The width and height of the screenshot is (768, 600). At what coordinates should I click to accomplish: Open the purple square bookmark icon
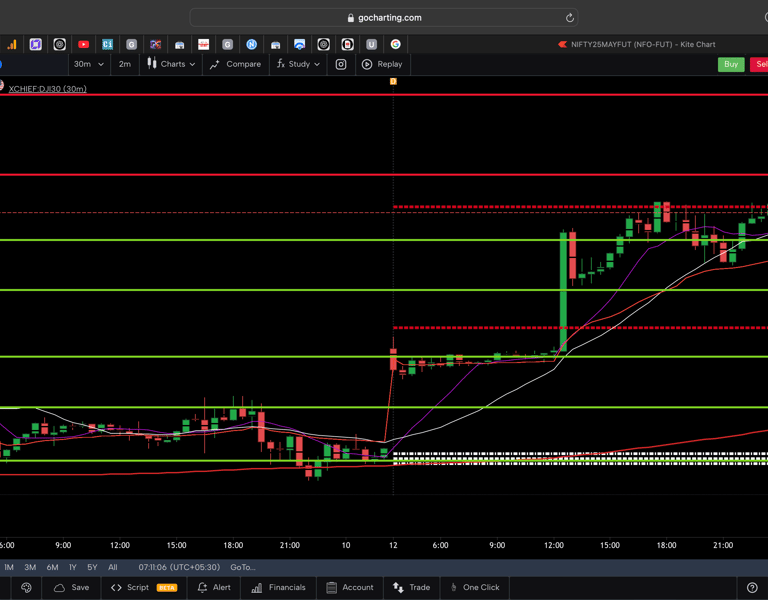(36, 45)
